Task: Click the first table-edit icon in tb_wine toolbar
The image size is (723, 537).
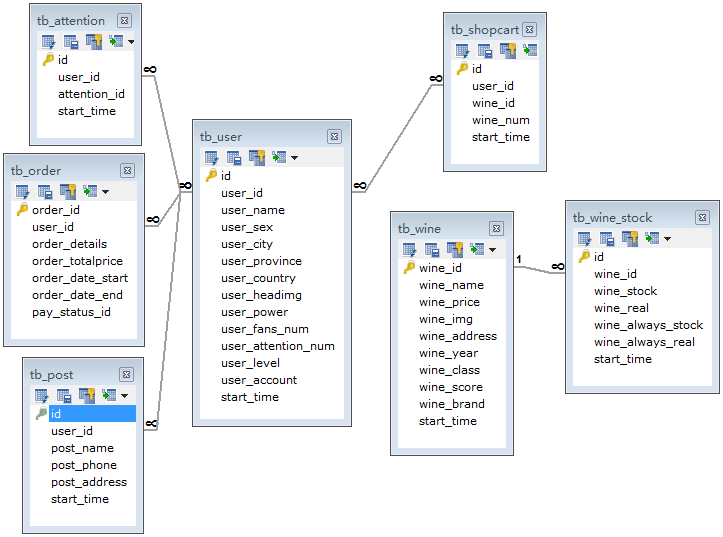Action: pos(409,250)
